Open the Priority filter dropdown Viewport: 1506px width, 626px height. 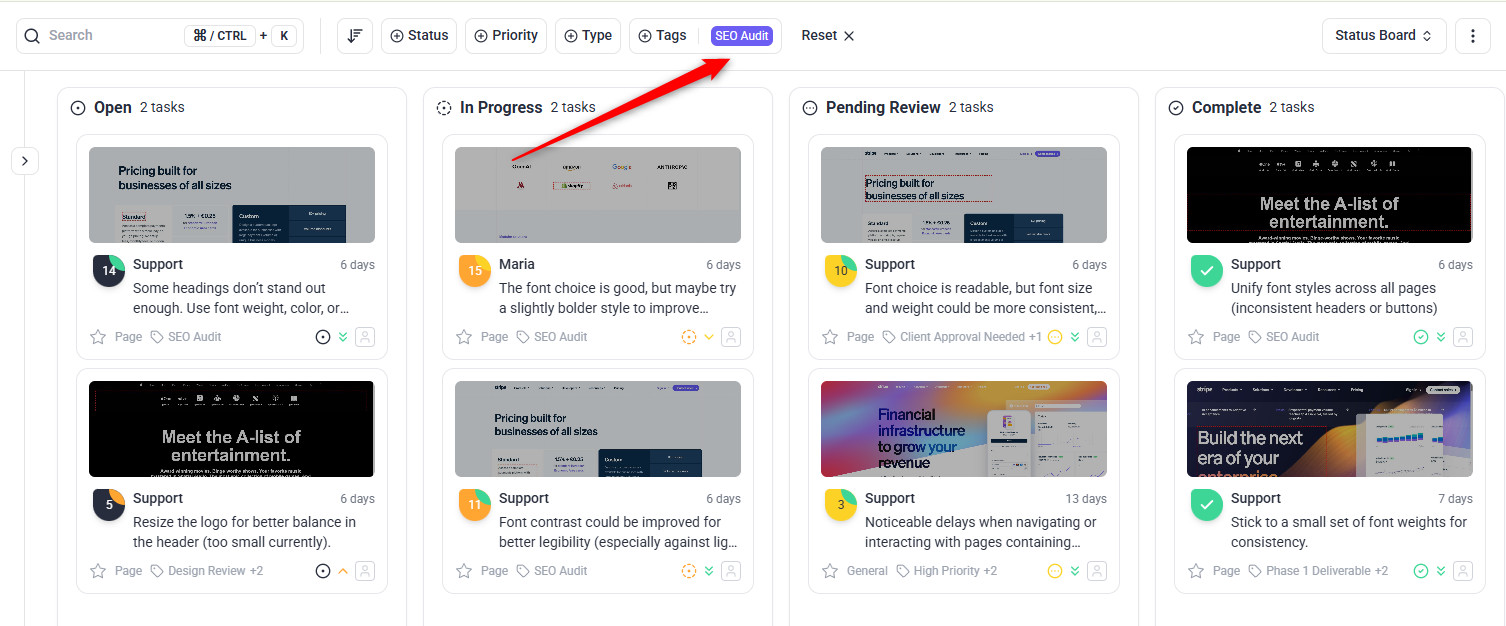pyautogui.click(x=505, y=36)
